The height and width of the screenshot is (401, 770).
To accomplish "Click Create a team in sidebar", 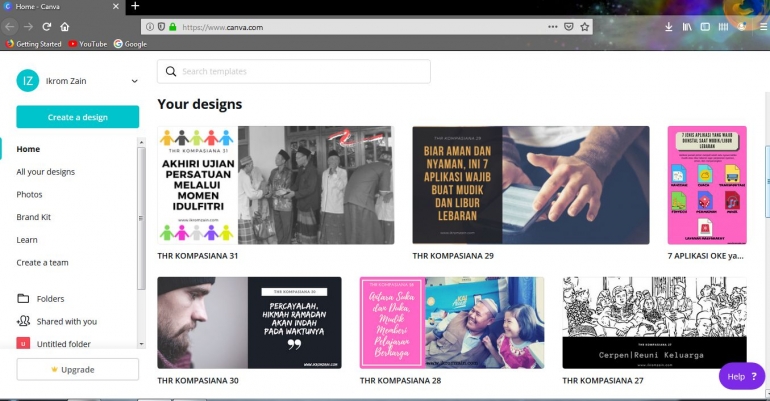I will [42, 263].
